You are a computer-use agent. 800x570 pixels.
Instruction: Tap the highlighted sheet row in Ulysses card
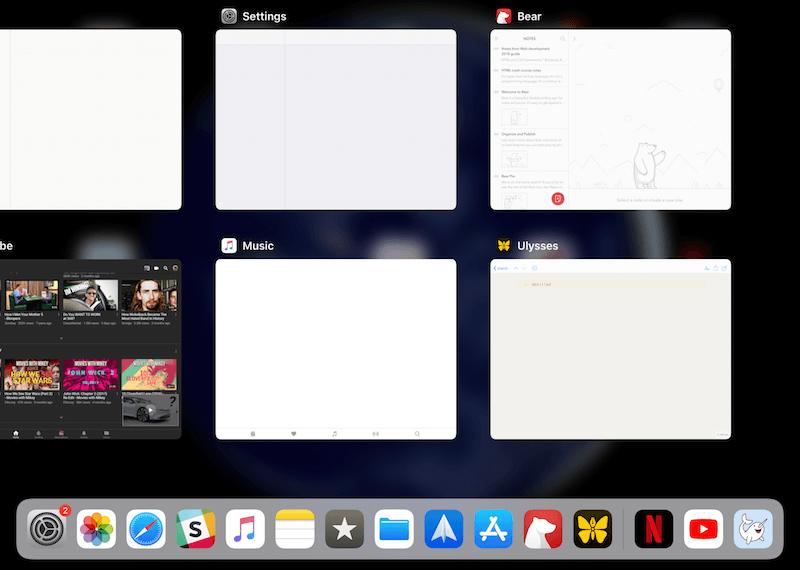[611, 284]
